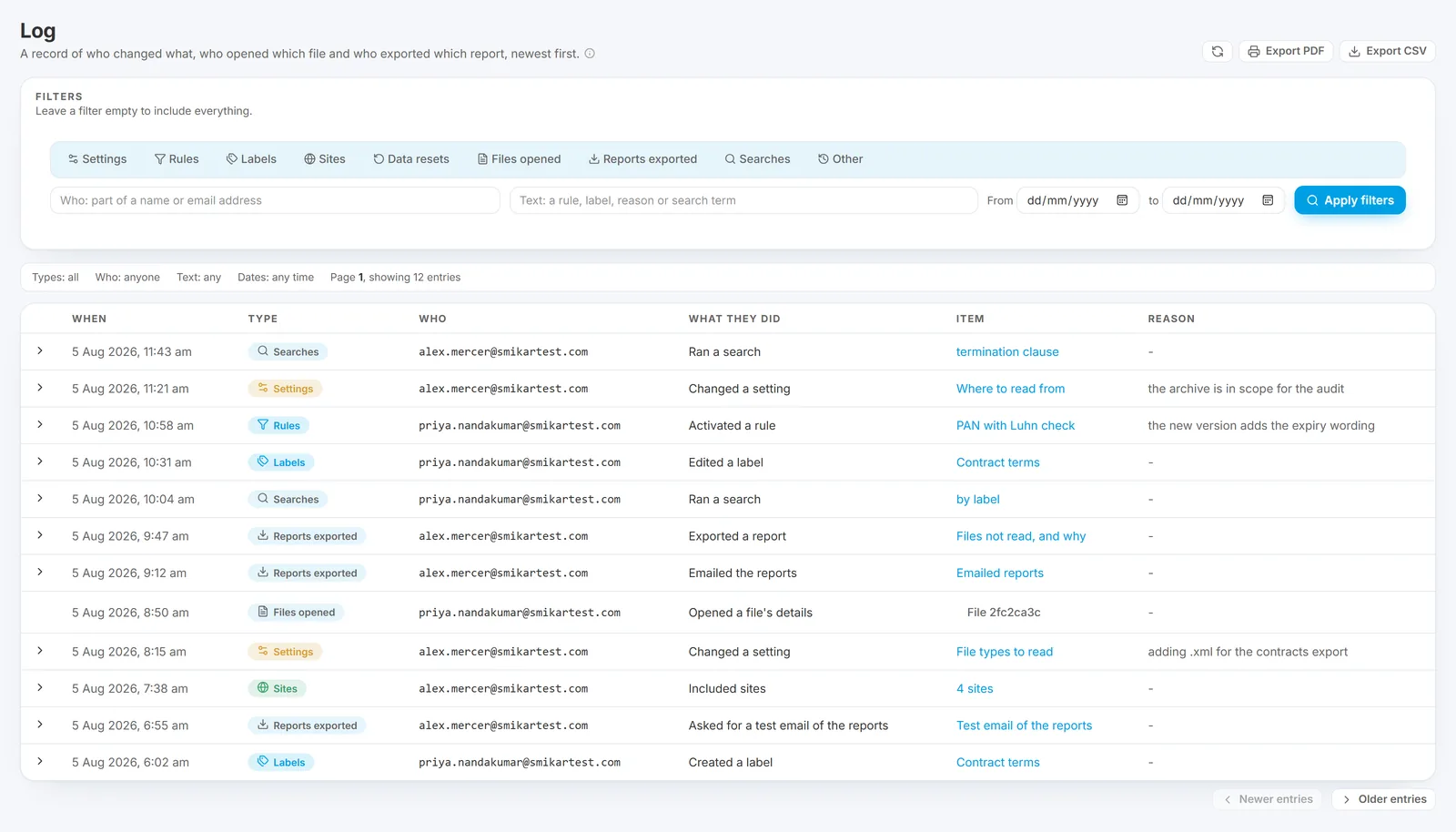Expand the 11:43 am search entry row
1456x832 pixels.
(40, 350)
